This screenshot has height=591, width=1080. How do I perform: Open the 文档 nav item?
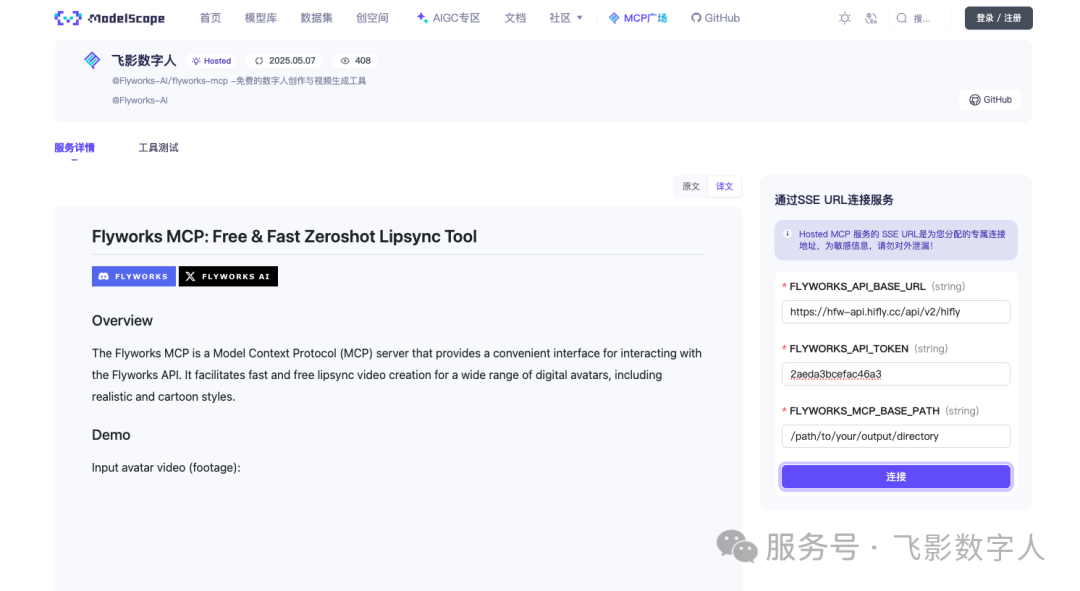tap(515, 18)
